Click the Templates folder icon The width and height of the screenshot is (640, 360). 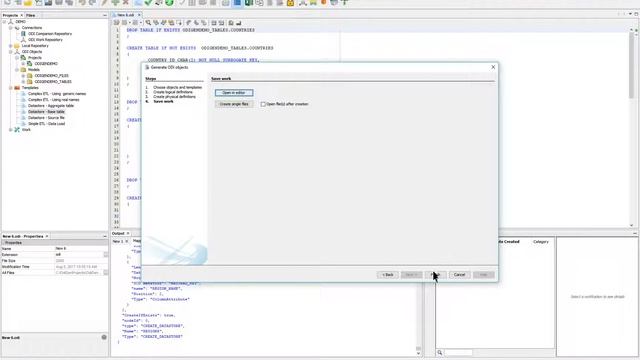[17, 88]
